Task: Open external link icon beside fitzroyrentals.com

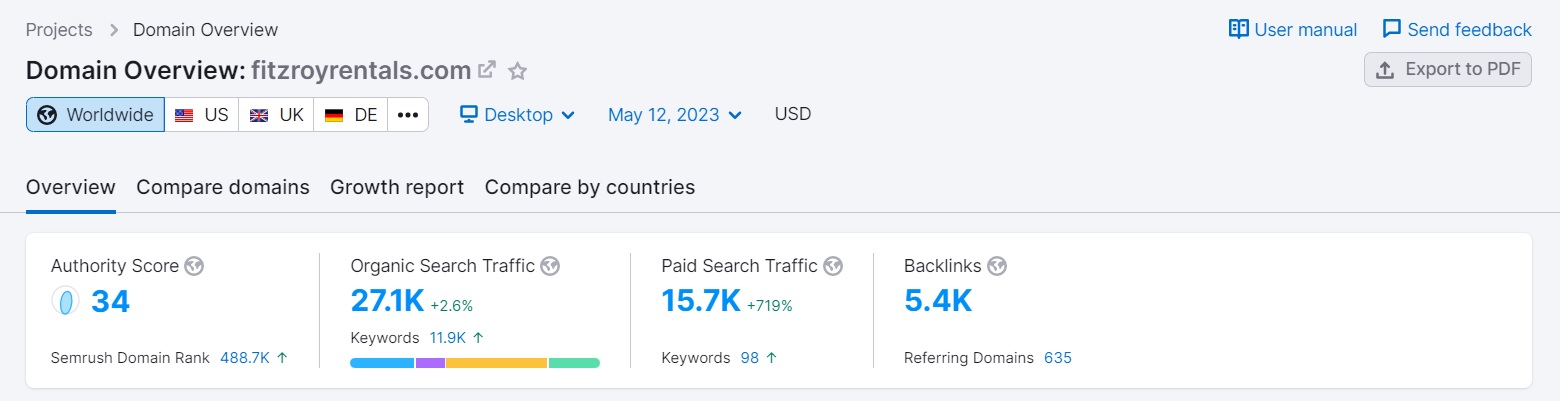Action: [x=487, y=70]
